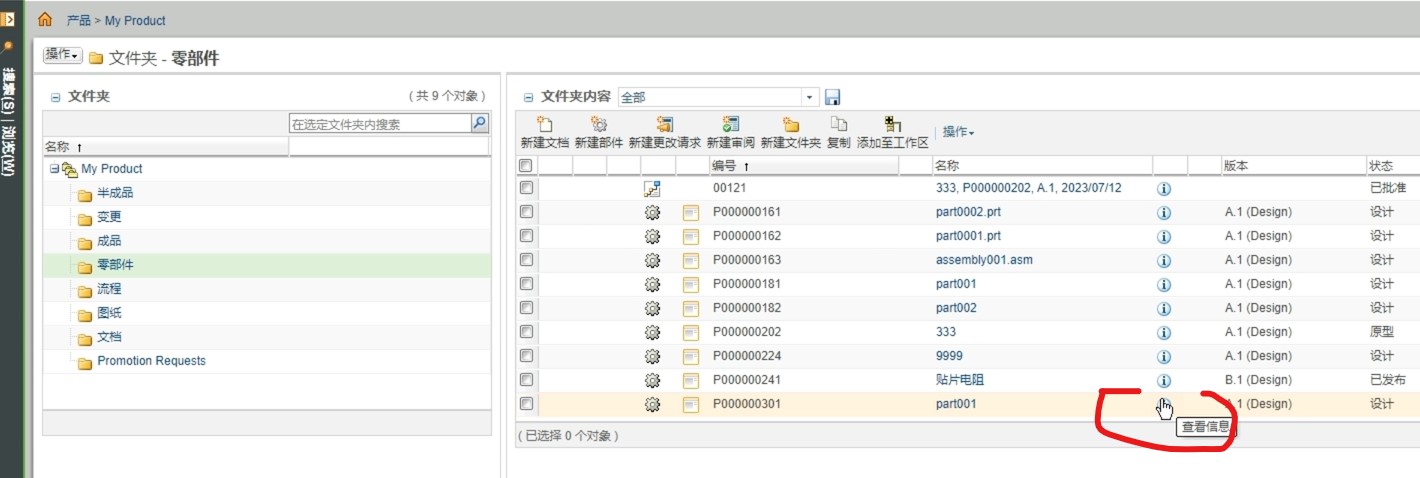This screenshot has height=478, width=1420.
Task: Select the 半成品 folder
Action: [x=115, y=193]
